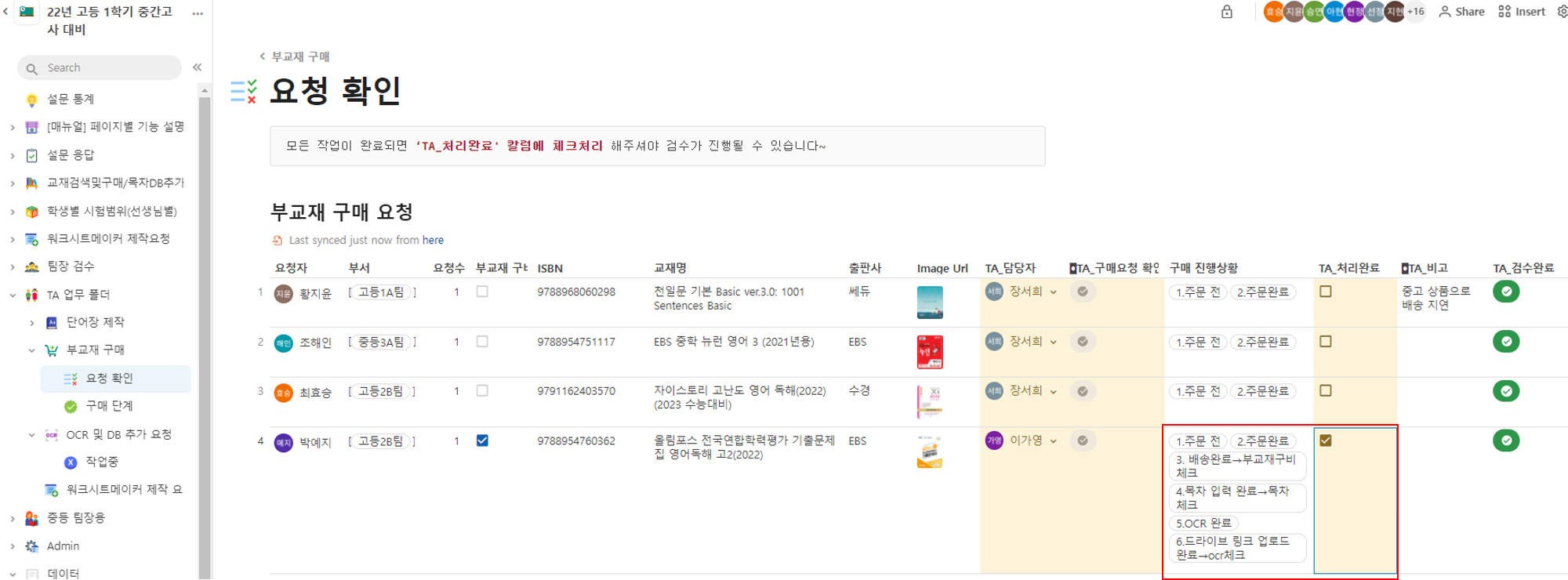Expand 워크시트메이커 제작요청 item
Image resolution: width=1568 pixels, height=580 pixels.
point(13,239)
